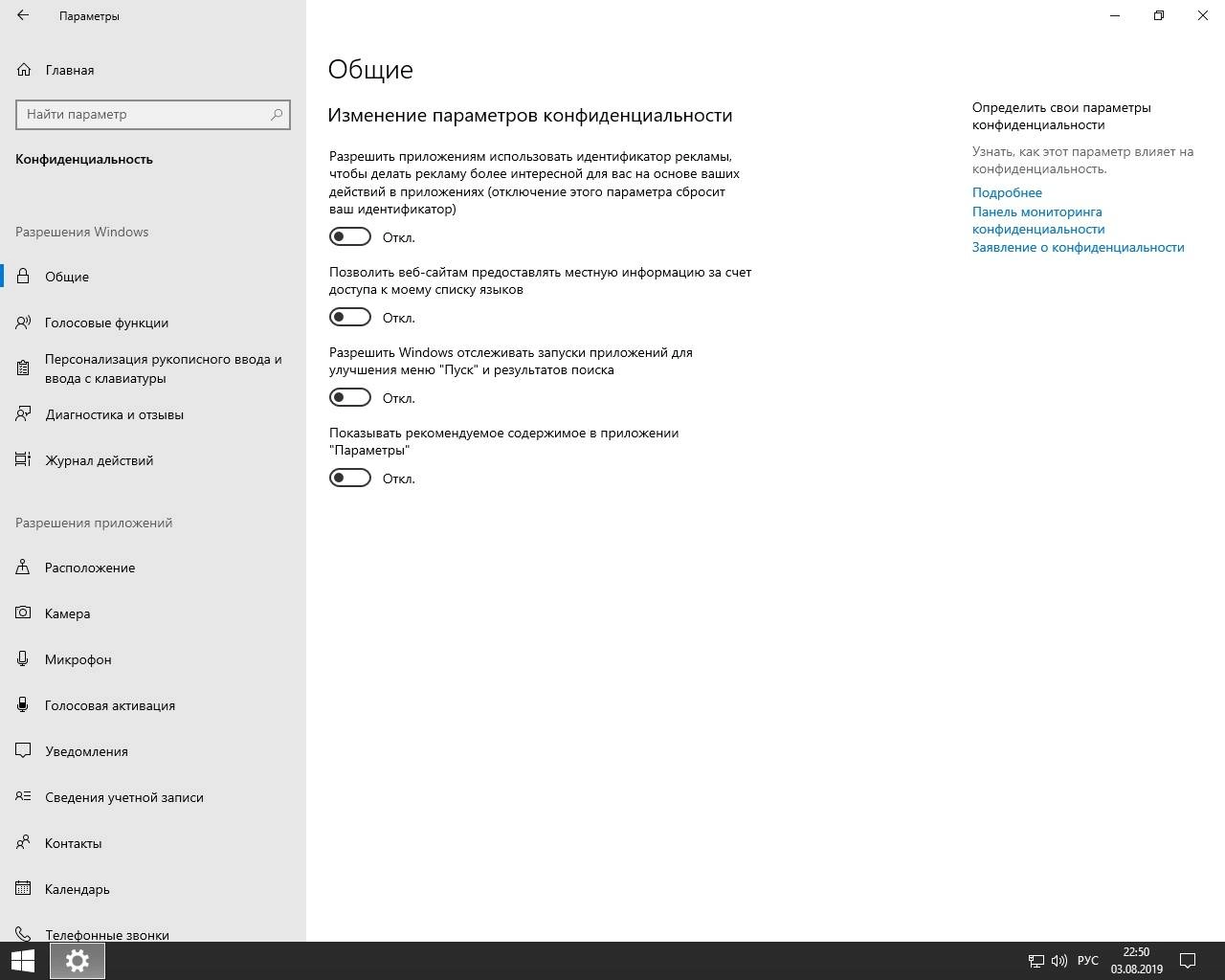The image size is (1225, 980).
Task: Click the voice activation icon beside Голосовая активация
Action: point(23,705)
